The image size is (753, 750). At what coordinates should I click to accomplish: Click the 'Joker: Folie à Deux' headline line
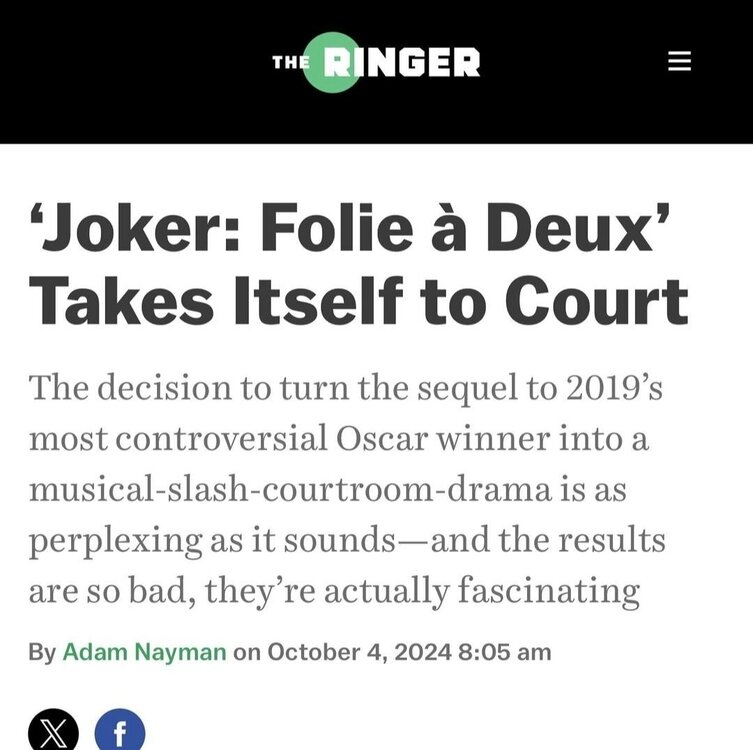(349, 231)
